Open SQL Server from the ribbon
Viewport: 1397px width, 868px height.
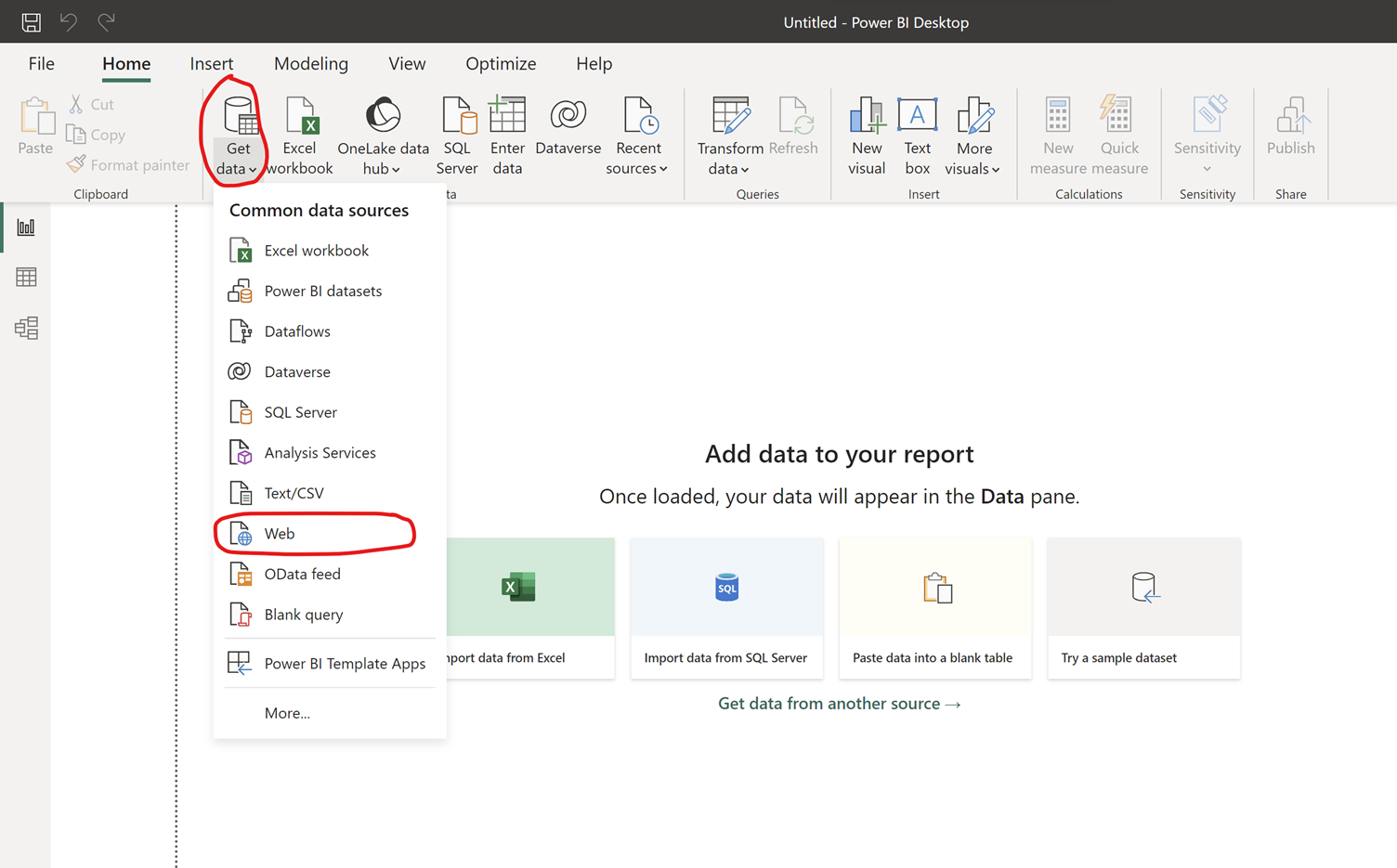457,136
